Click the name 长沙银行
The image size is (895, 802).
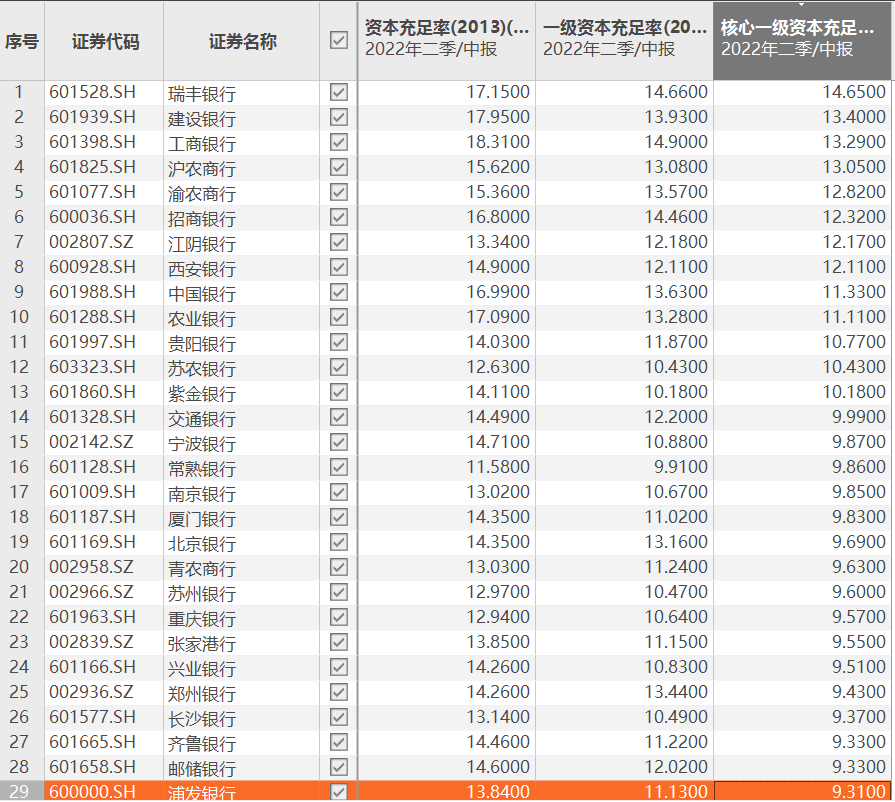click(201, 719)
